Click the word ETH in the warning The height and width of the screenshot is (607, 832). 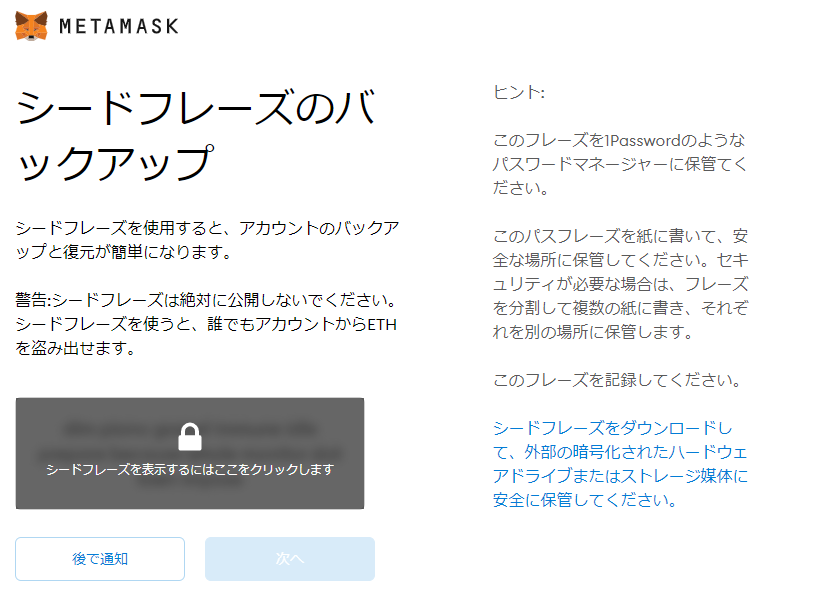pos(382,324)
